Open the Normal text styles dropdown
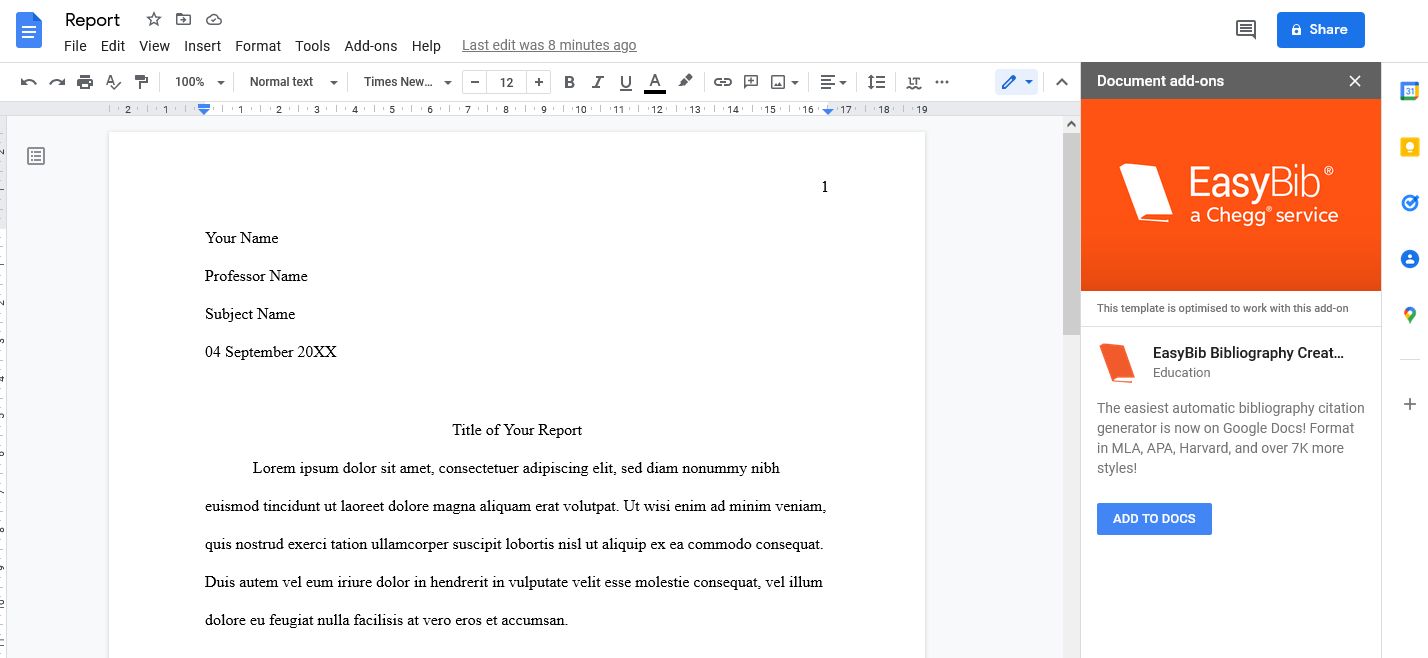Image resolution: width=1428 pixels, height=658 pixels. pyautogui.click(x=291, y=81)
